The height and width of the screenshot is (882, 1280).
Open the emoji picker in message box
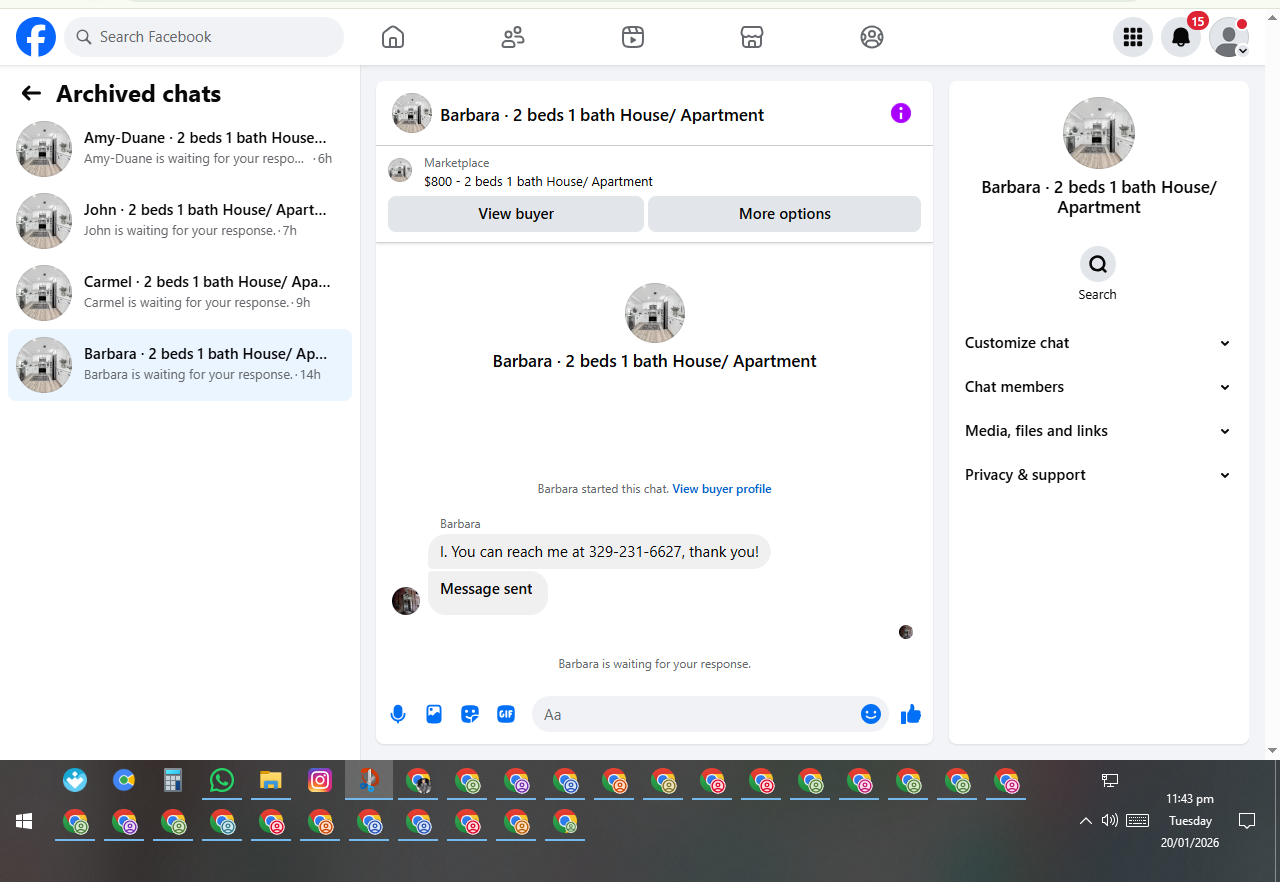pos(871,714)
